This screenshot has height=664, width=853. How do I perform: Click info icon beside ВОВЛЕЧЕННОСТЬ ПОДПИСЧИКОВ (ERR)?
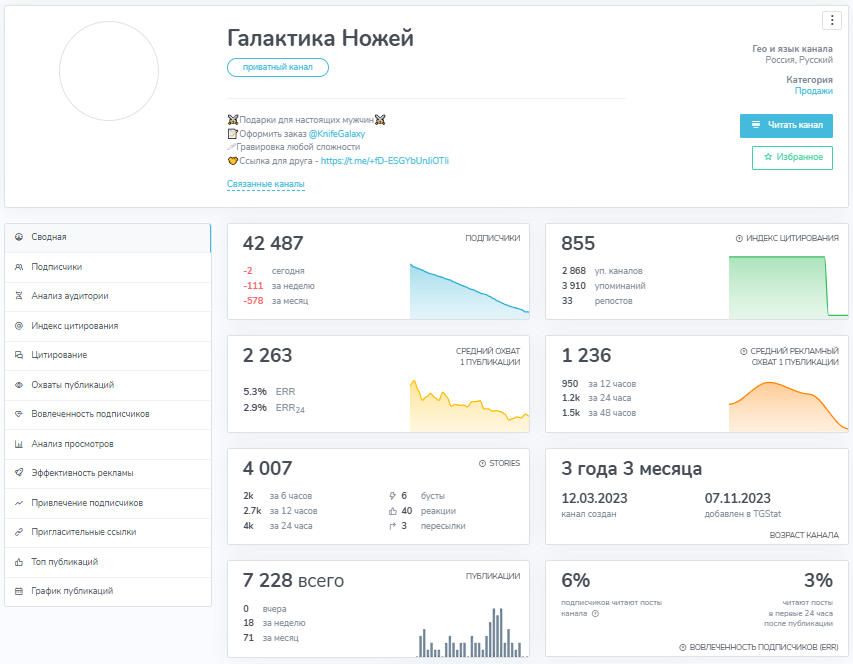pos(683,647)
